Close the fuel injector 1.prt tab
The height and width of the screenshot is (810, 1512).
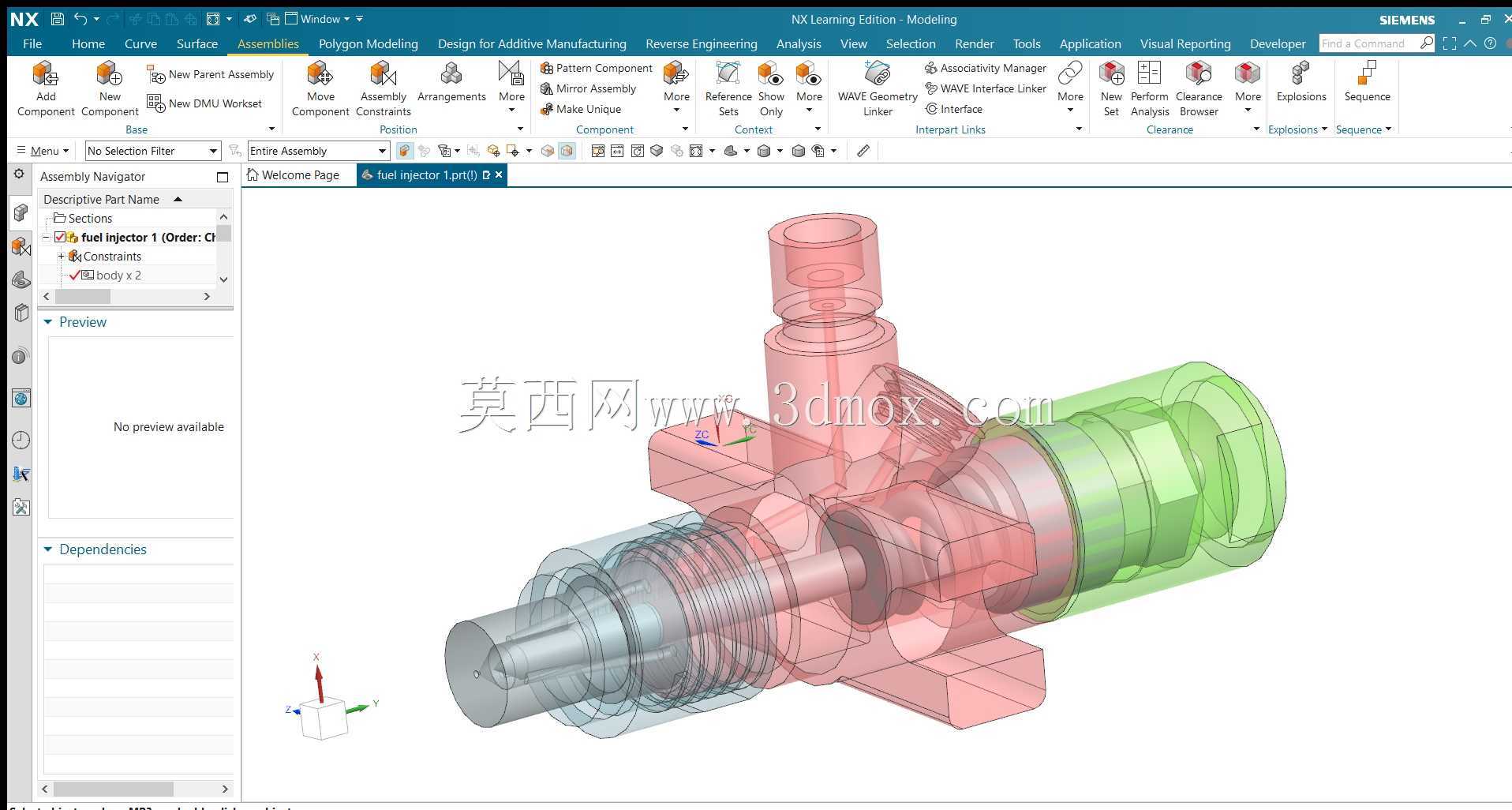(x=499, y=175)
